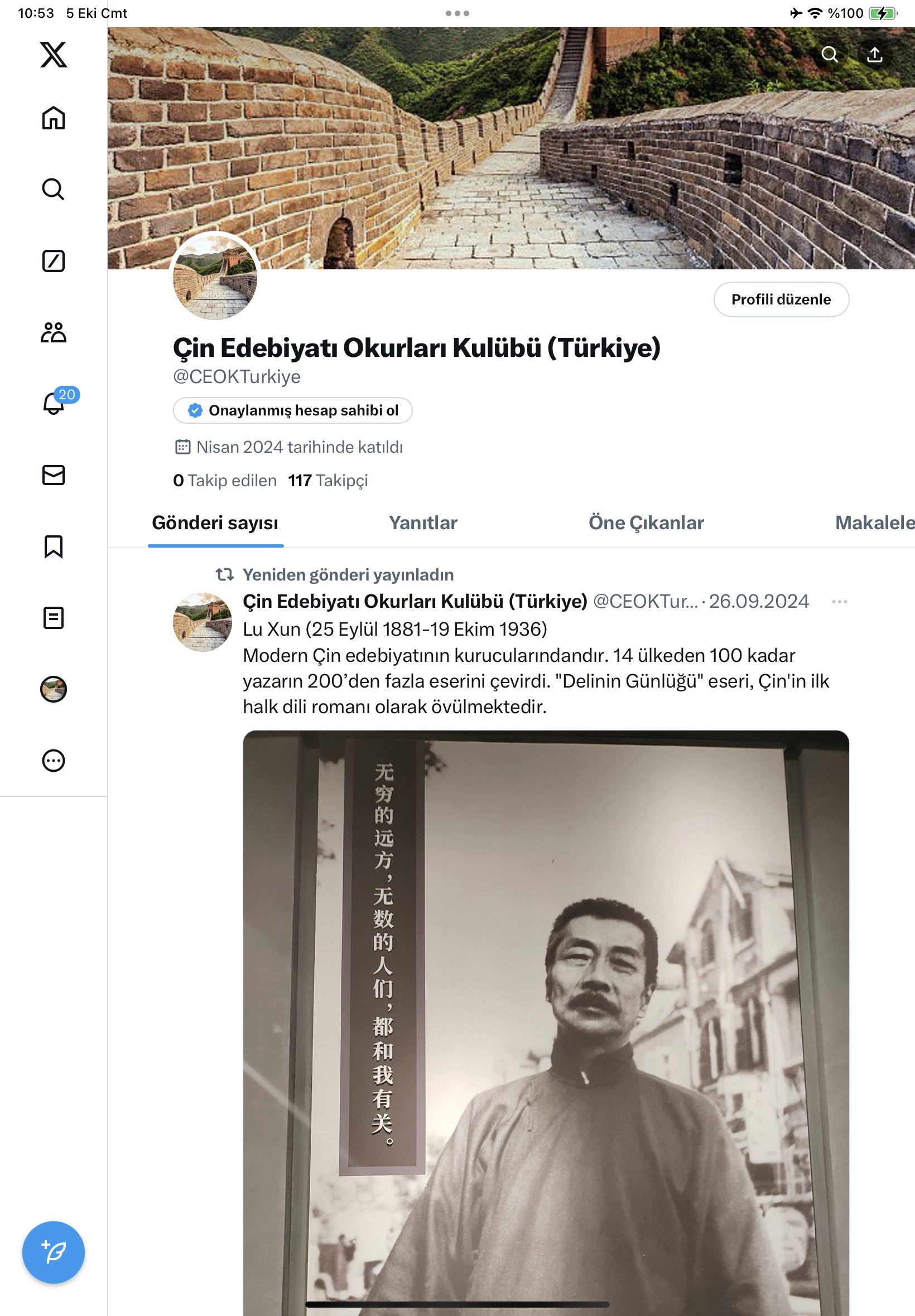Open the Explore search icon in sidebar

tap(54, 189)
